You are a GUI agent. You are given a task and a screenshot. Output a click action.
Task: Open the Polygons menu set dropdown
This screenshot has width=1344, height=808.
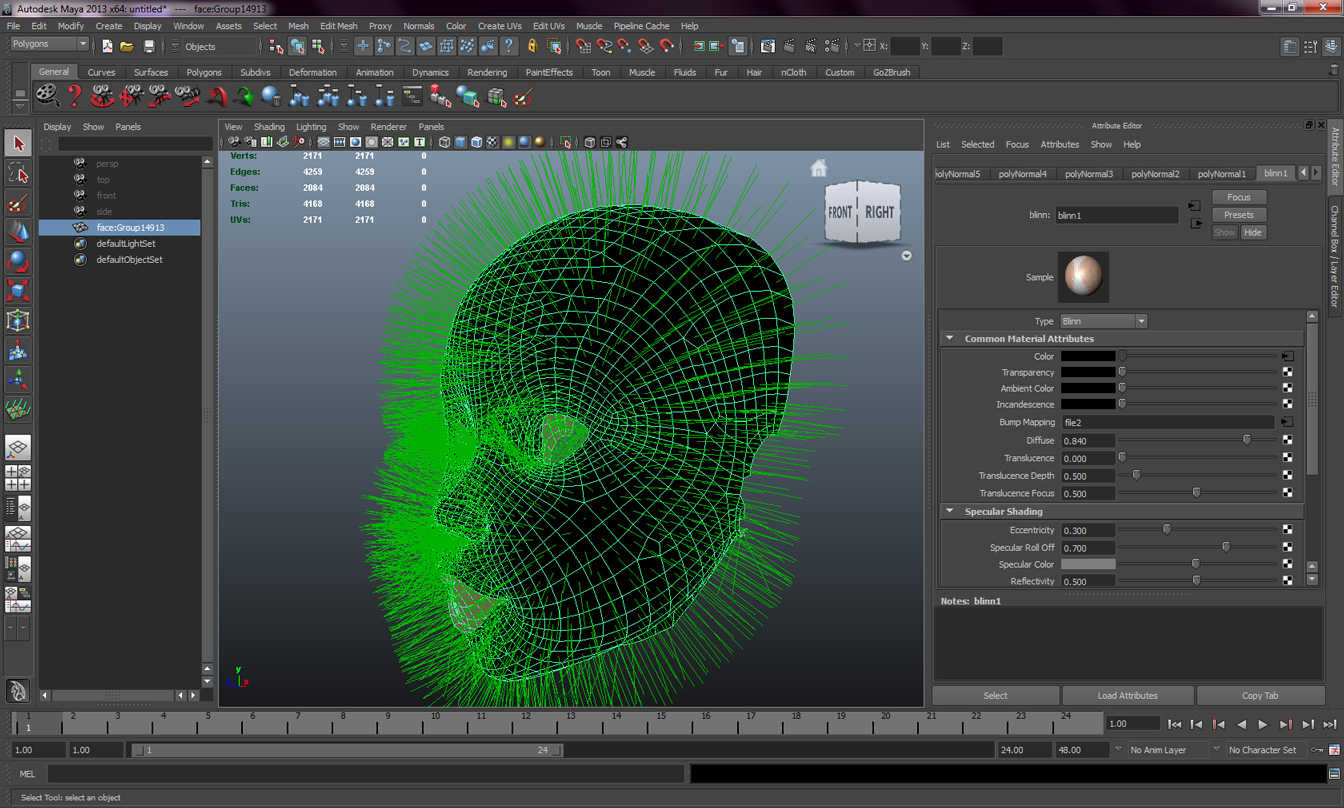point(49,45)
